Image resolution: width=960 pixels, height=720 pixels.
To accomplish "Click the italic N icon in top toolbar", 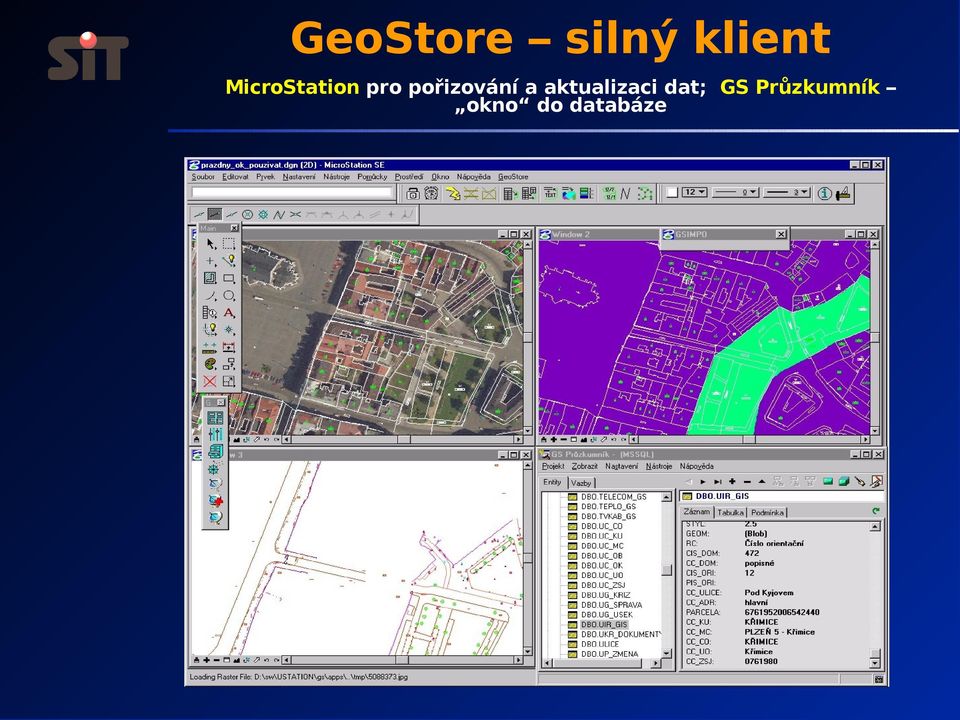I will (x=625, y=193).
